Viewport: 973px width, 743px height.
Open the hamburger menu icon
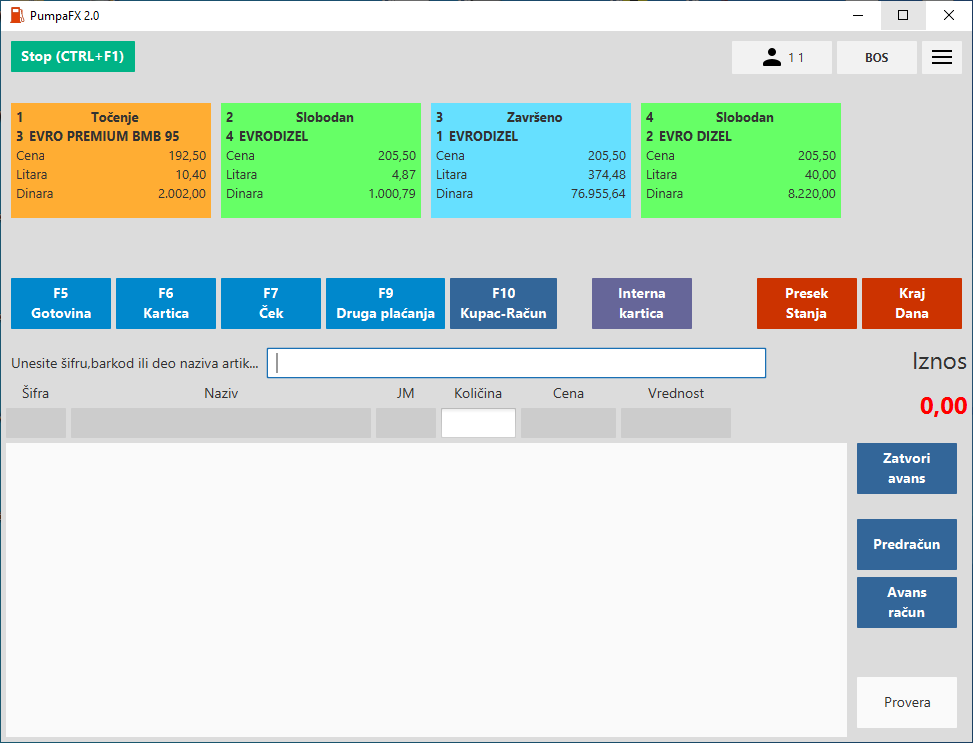click(941, 58)
